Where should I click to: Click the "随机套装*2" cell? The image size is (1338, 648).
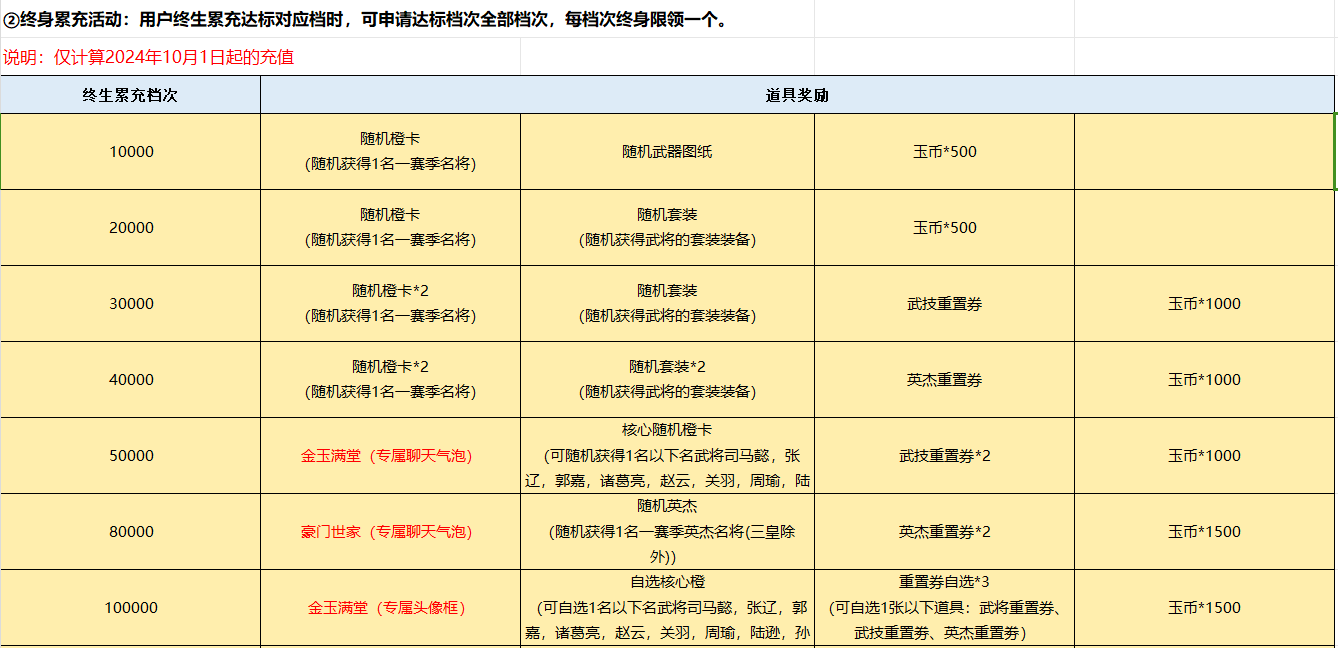click(667, 380)
